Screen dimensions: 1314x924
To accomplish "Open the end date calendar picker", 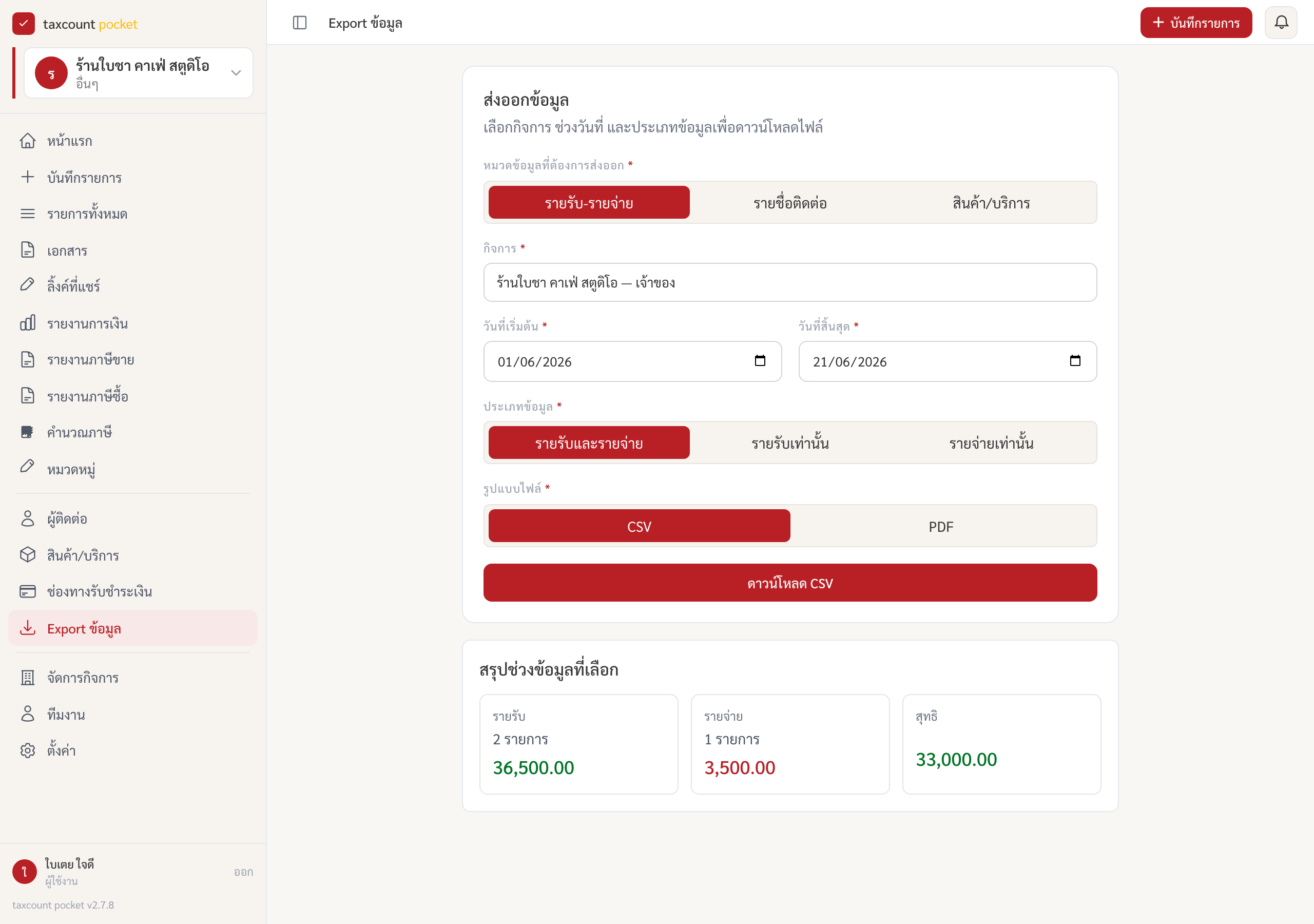I will pyautogui.click(x=1075, y=361).
